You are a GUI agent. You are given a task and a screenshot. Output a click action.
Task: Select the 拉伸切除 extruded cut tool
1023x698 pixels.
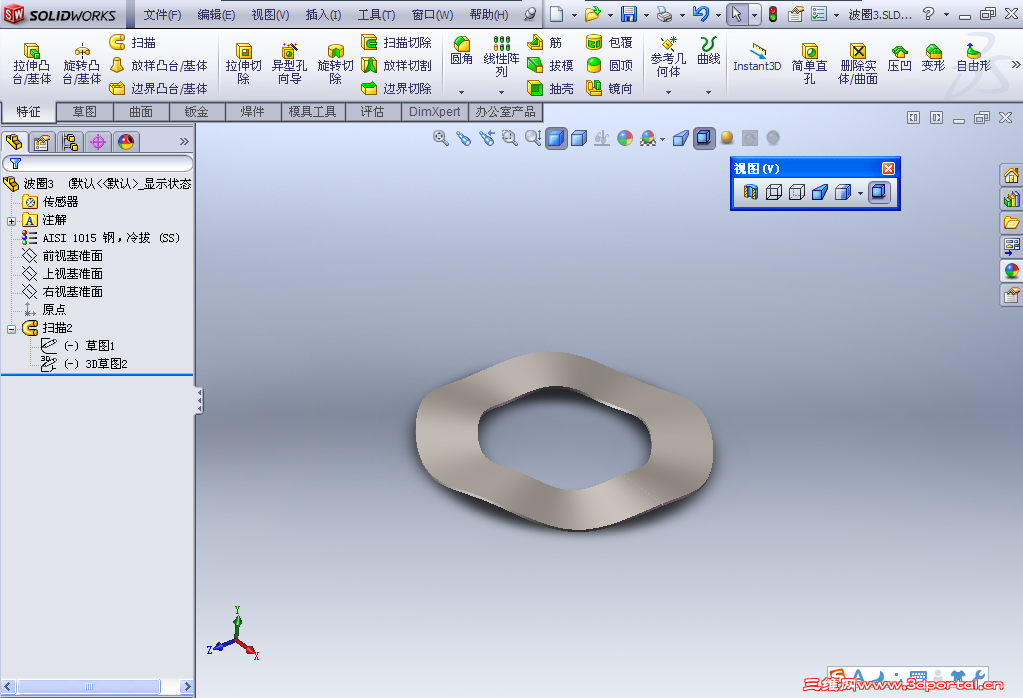[x=243, y=63]
